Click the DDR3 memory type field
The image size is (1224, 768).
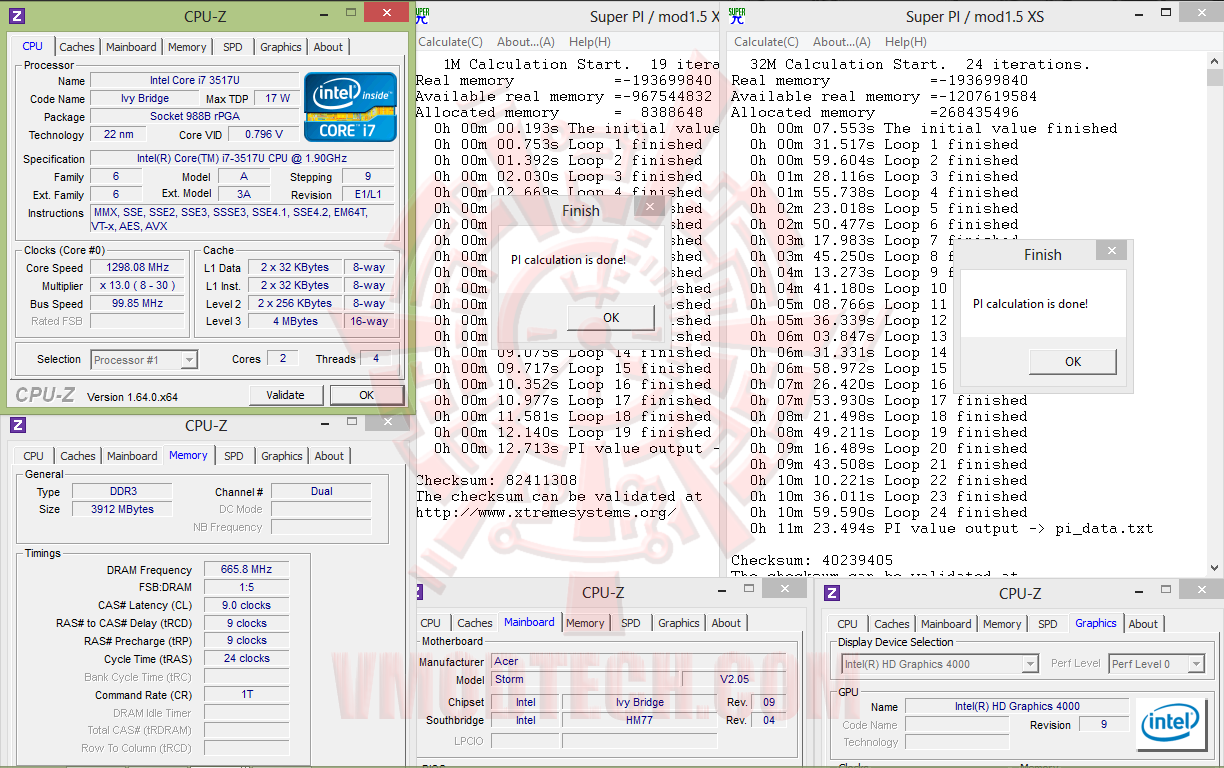coord(124,492)
